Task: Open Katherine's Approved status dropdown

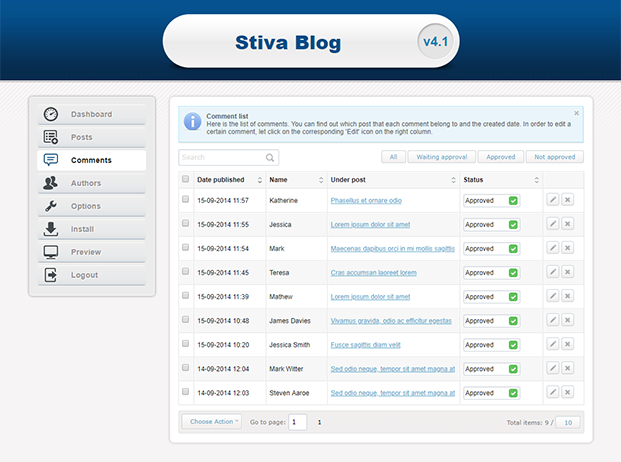Action: coord(491,201)
